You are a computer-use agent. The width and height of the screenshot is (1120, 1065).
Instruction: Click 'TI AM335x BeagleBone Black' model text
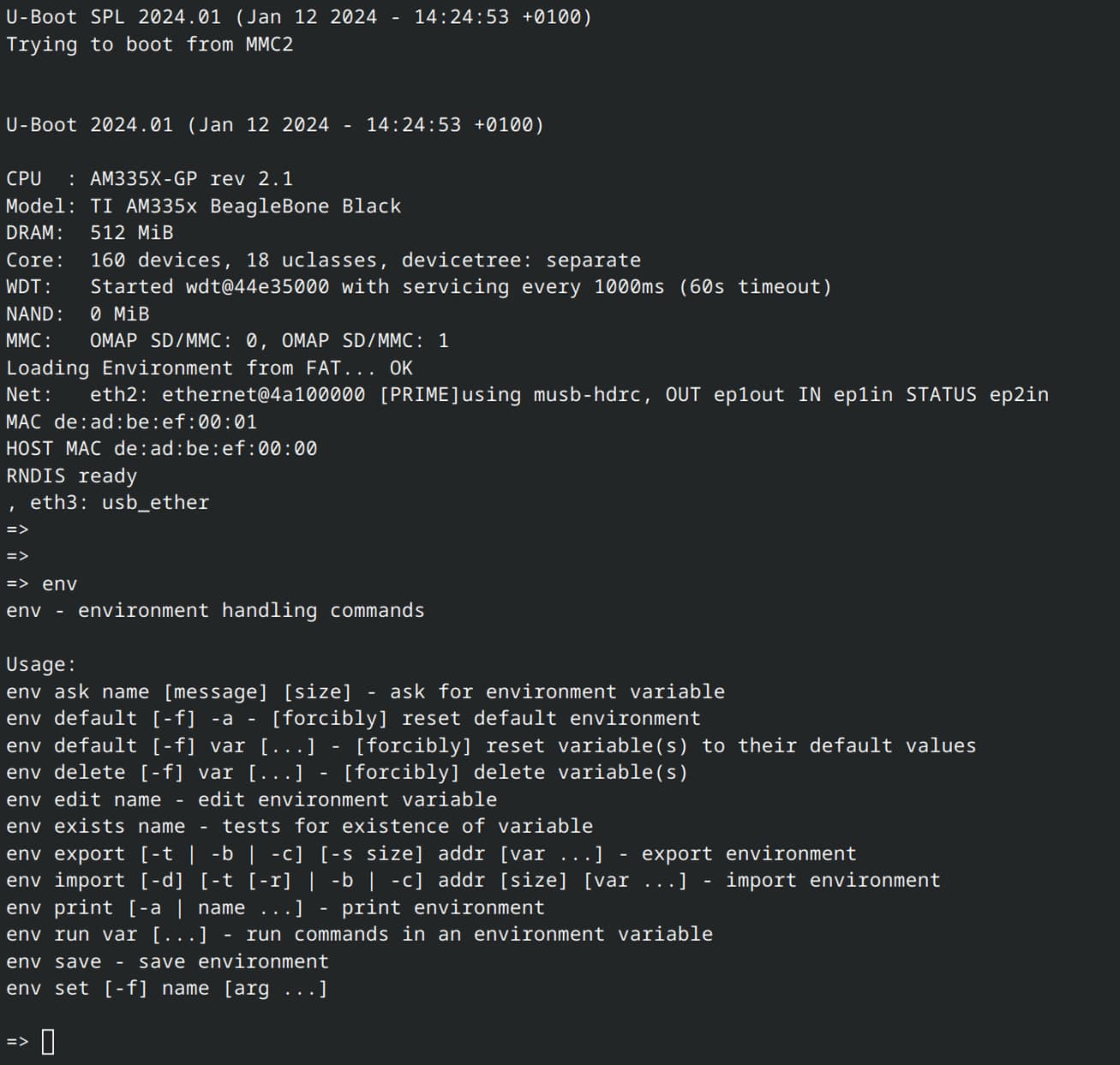pos(245,206)
